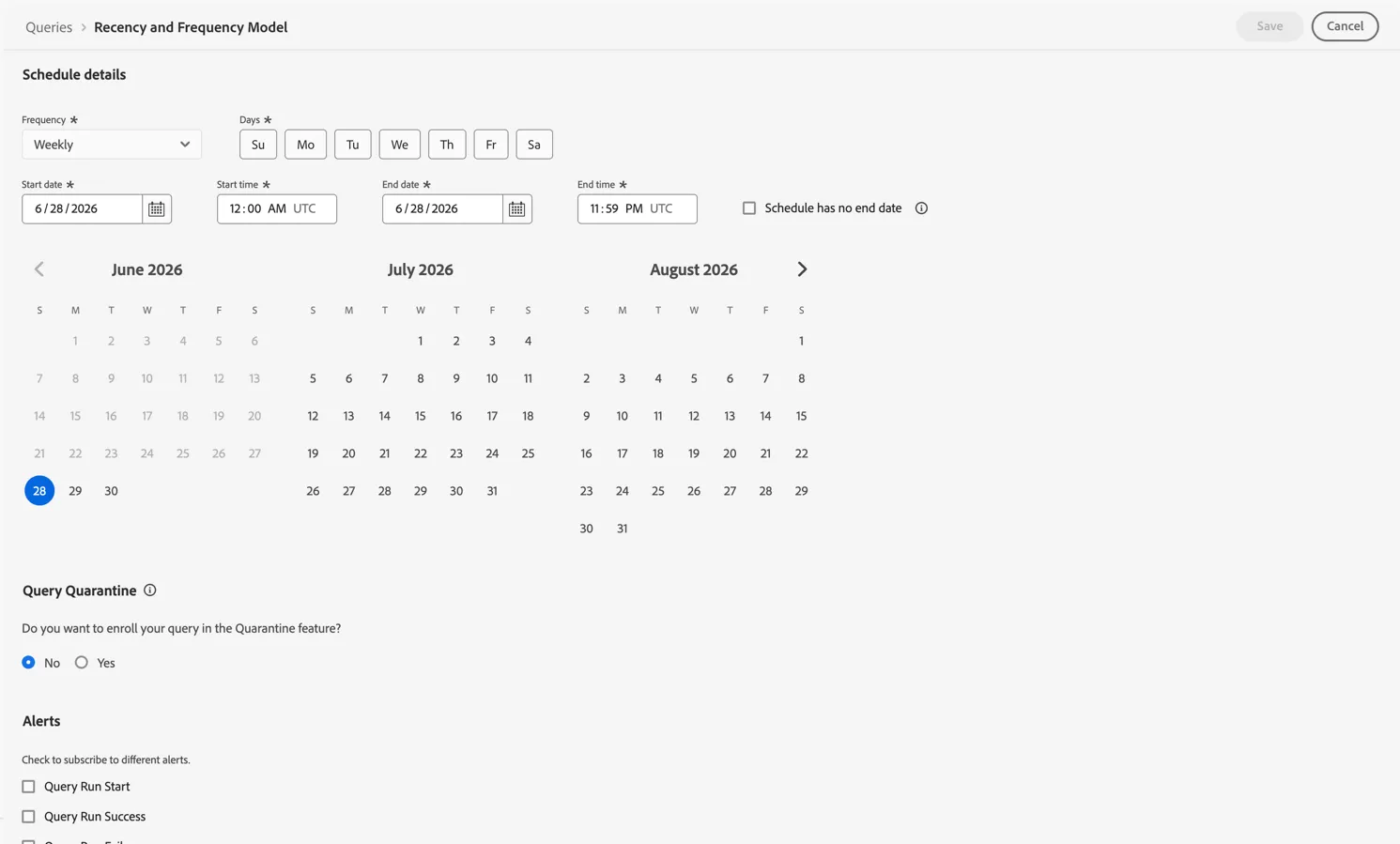Click the breadcrumb separator chevron after Queries
This screenshot has height=844, width=1400.
pyautogui.click(x=84, y=27)
